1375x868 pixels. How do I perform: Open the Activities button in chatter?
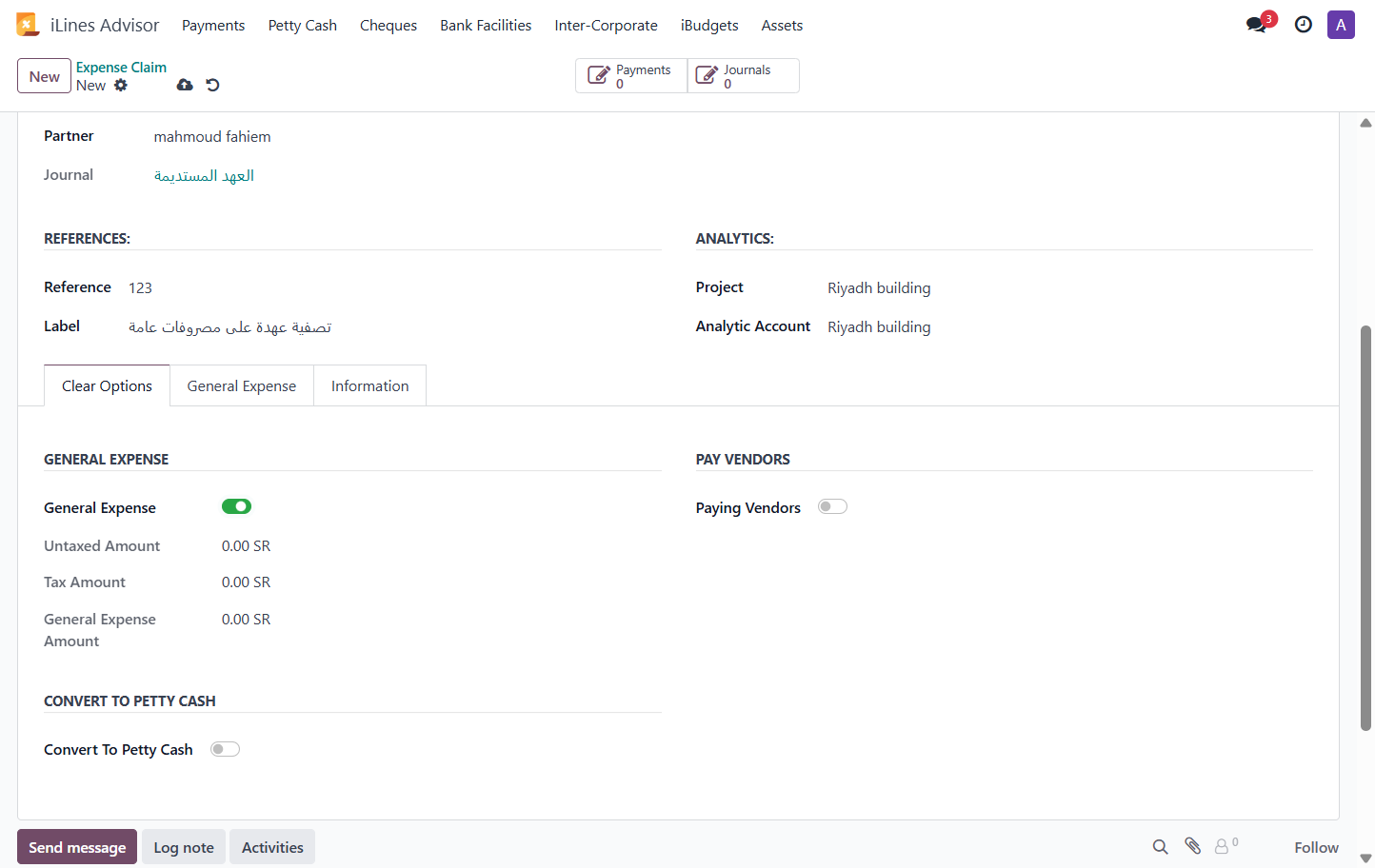click(272, 847)
